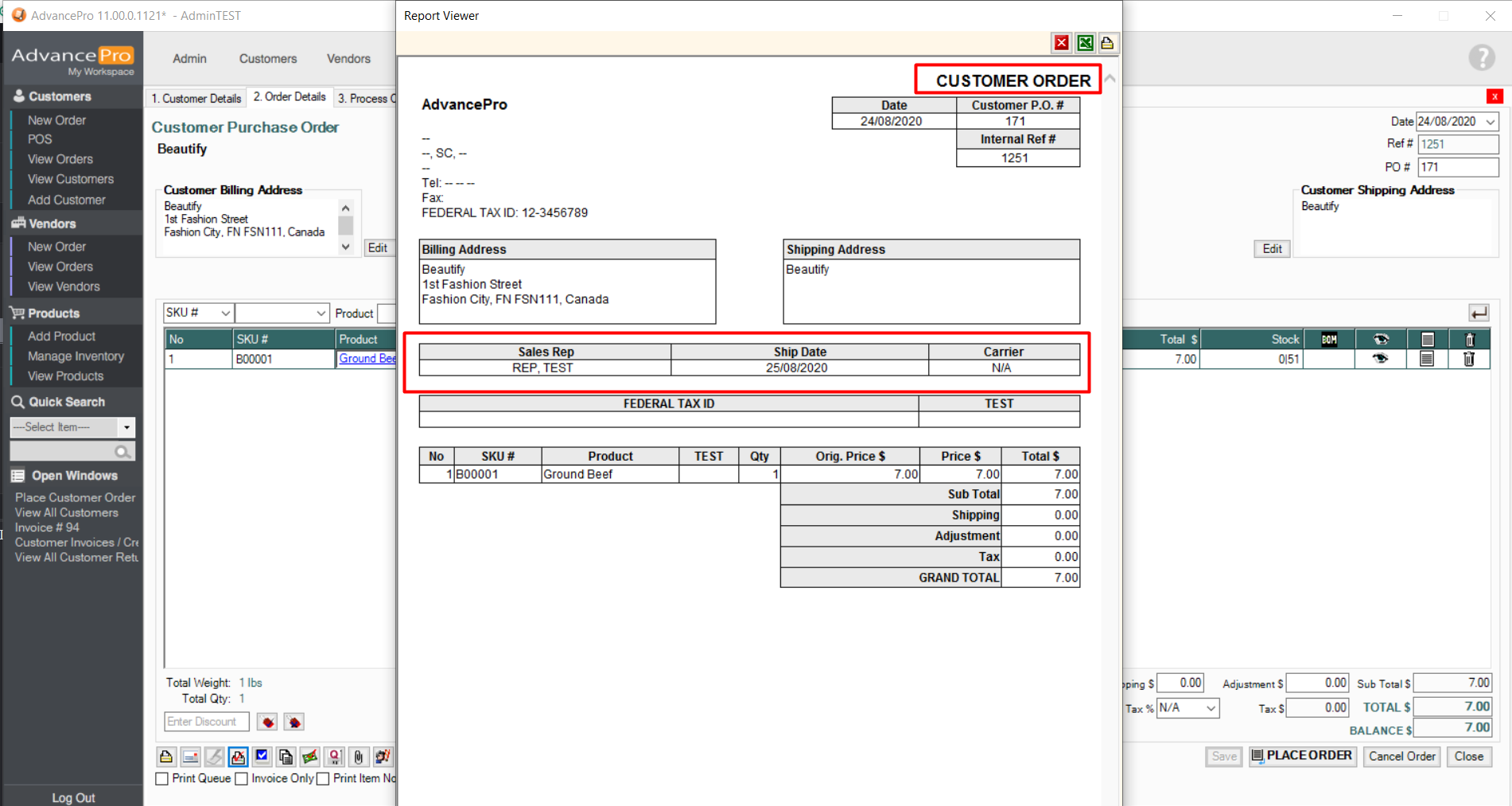
Task: Click the apply discount tag icon
Action: pyautogui.click(x=267, y=722)
